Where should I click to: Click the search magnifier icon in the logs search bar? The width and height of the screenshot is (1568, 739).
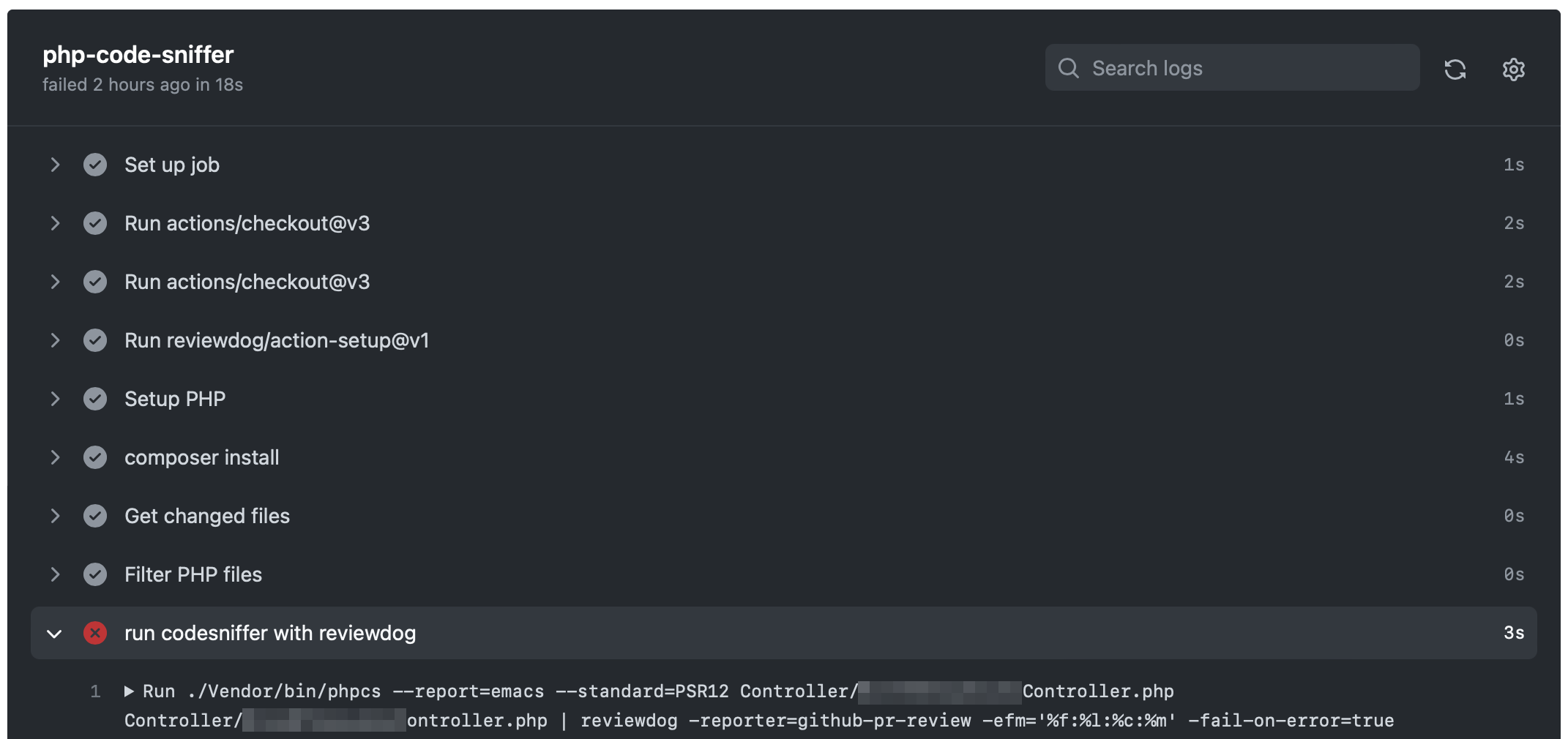tap(1069, 67)
